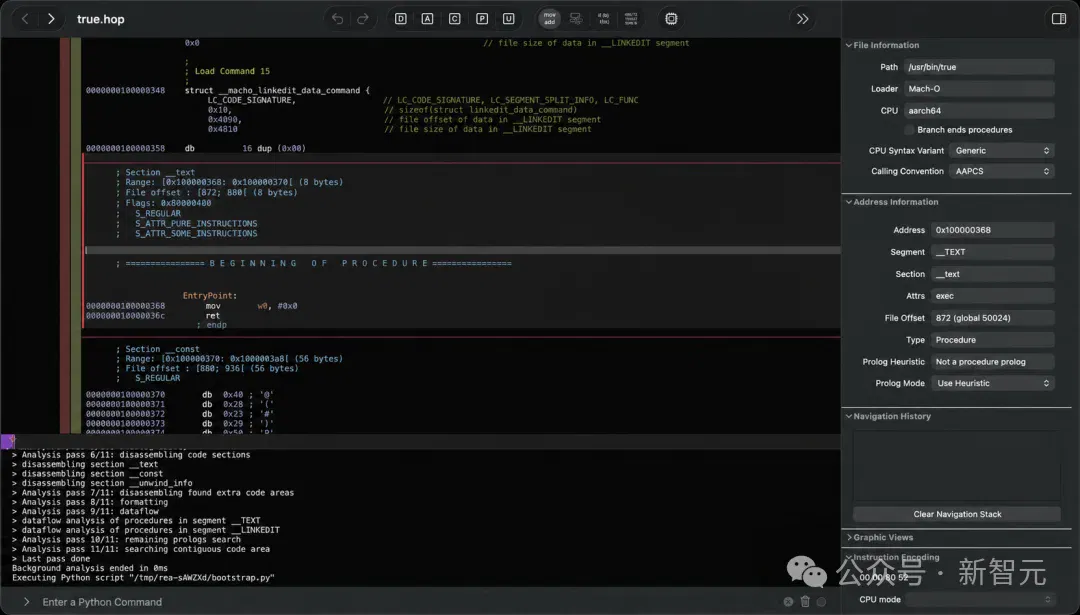Mark as Data with D button
Viewport: 1080px width, 615px height.
pyautogui.click(x=401, y=19)
